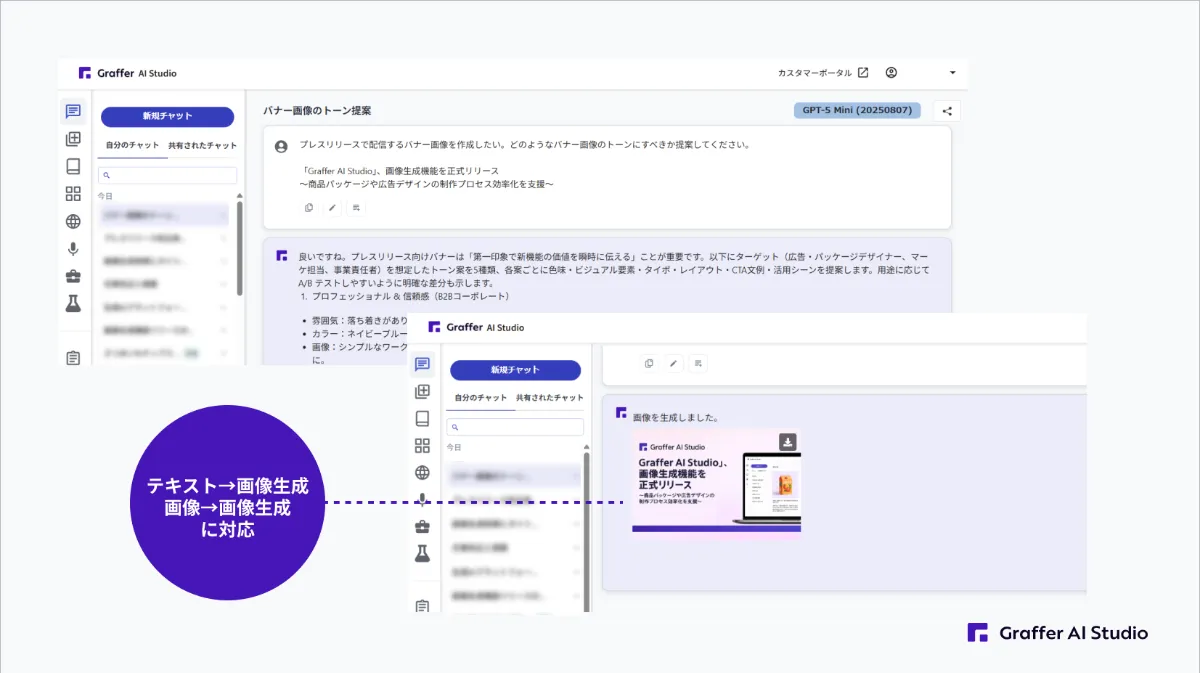Open the account profile icon in the header
The height and width of the screenshot is (673, 1200).
point(891,73)
